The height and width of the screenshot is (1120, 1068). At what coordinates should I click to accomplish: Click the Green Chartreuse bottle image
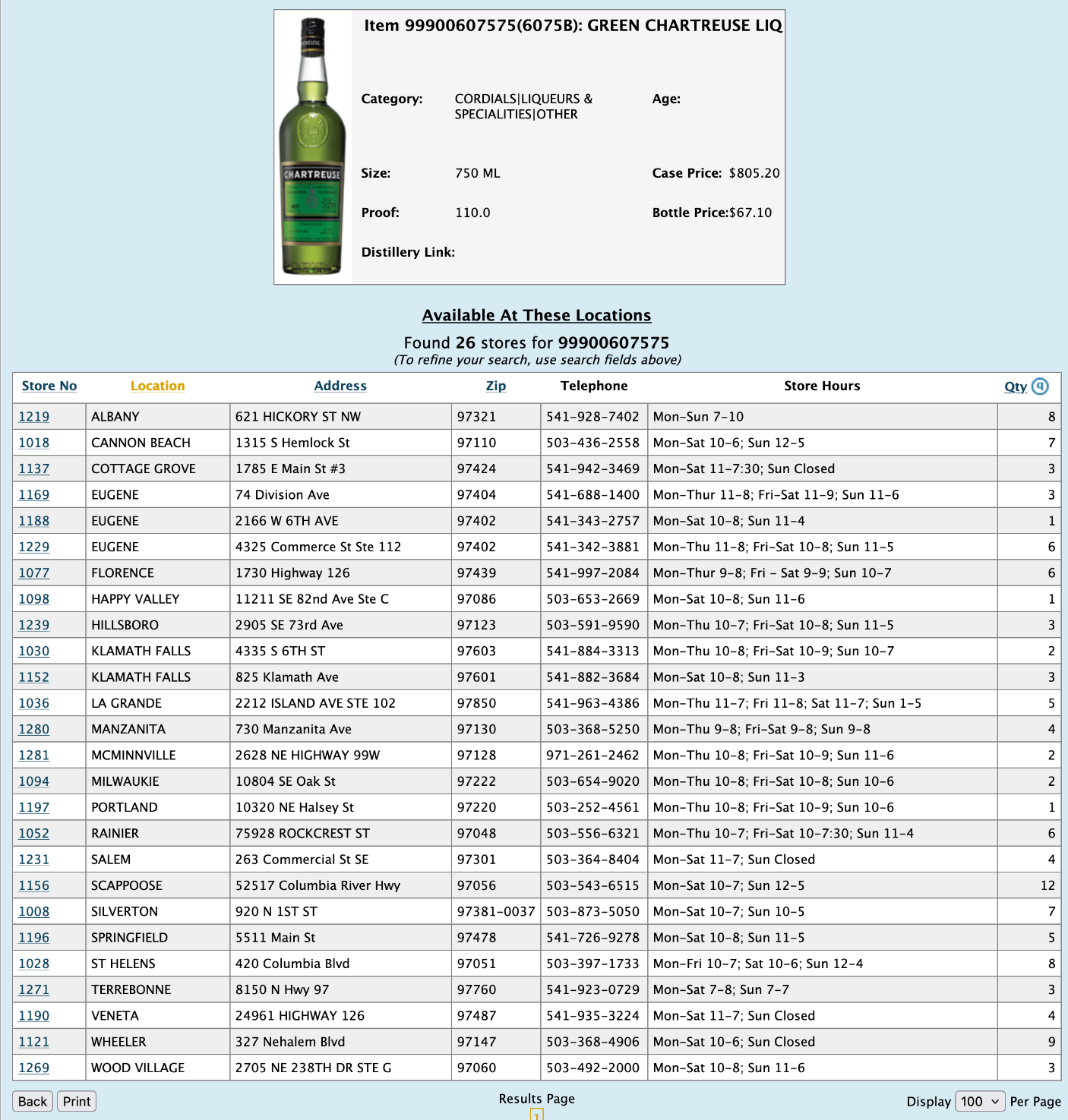tap(313, 147)
